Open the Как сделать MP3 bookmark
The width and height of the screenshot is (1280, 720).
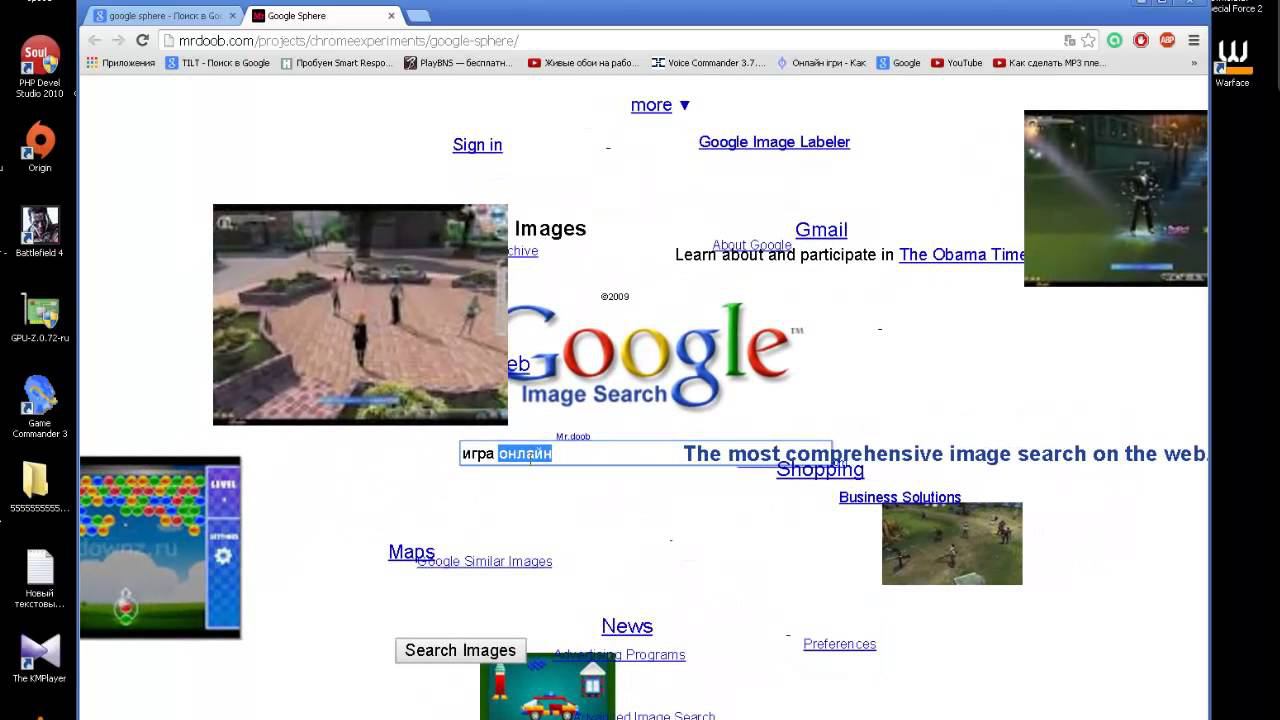1050,63
